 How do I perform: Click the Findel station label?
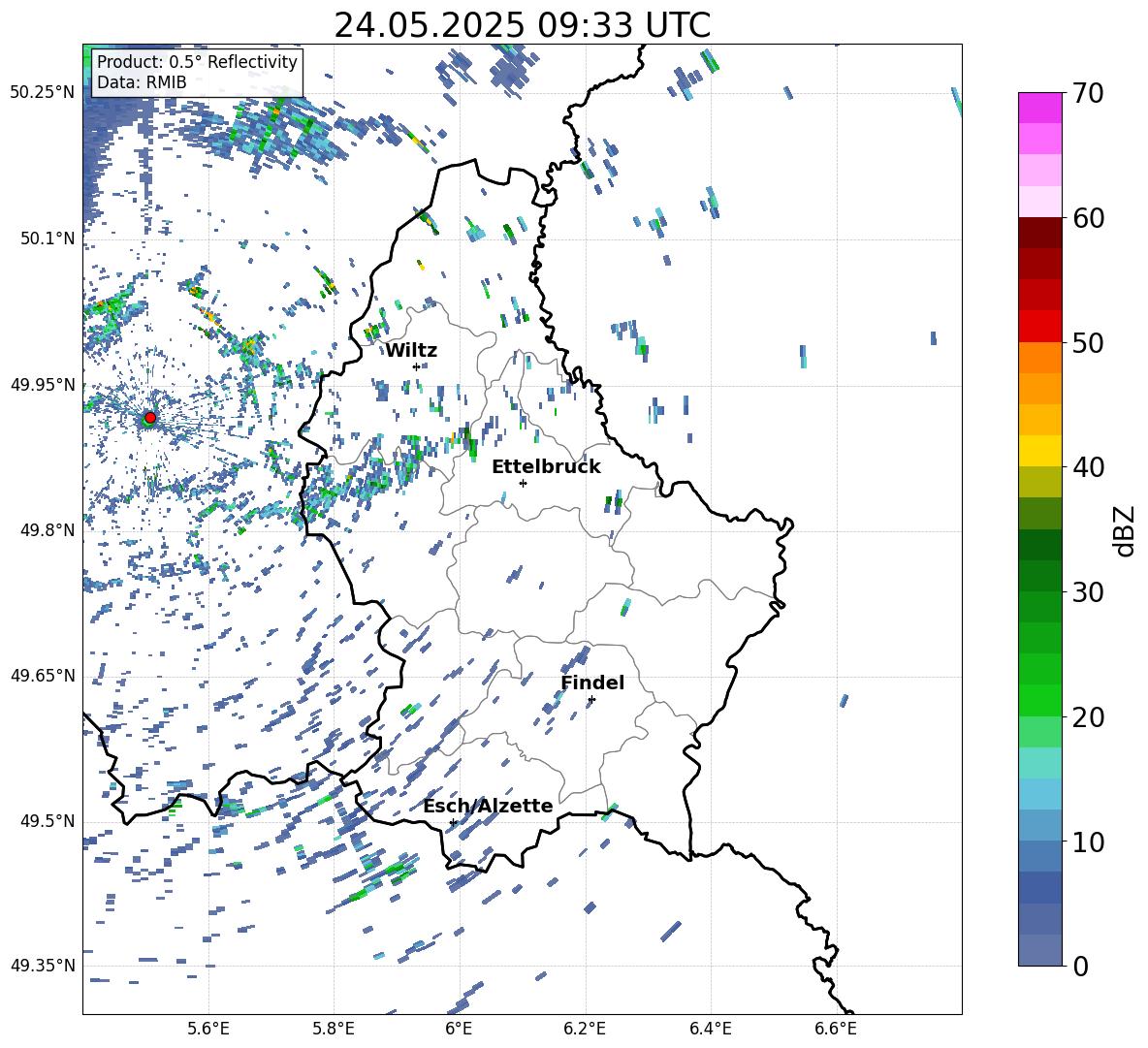592,683
